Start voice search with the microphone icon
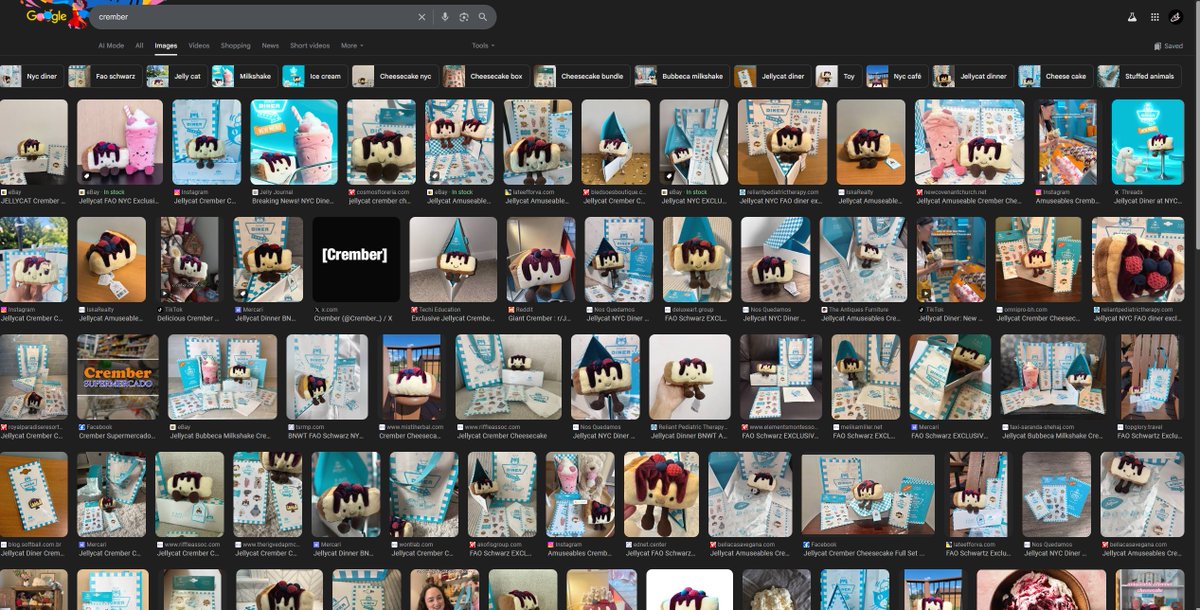 click(445, 17)
